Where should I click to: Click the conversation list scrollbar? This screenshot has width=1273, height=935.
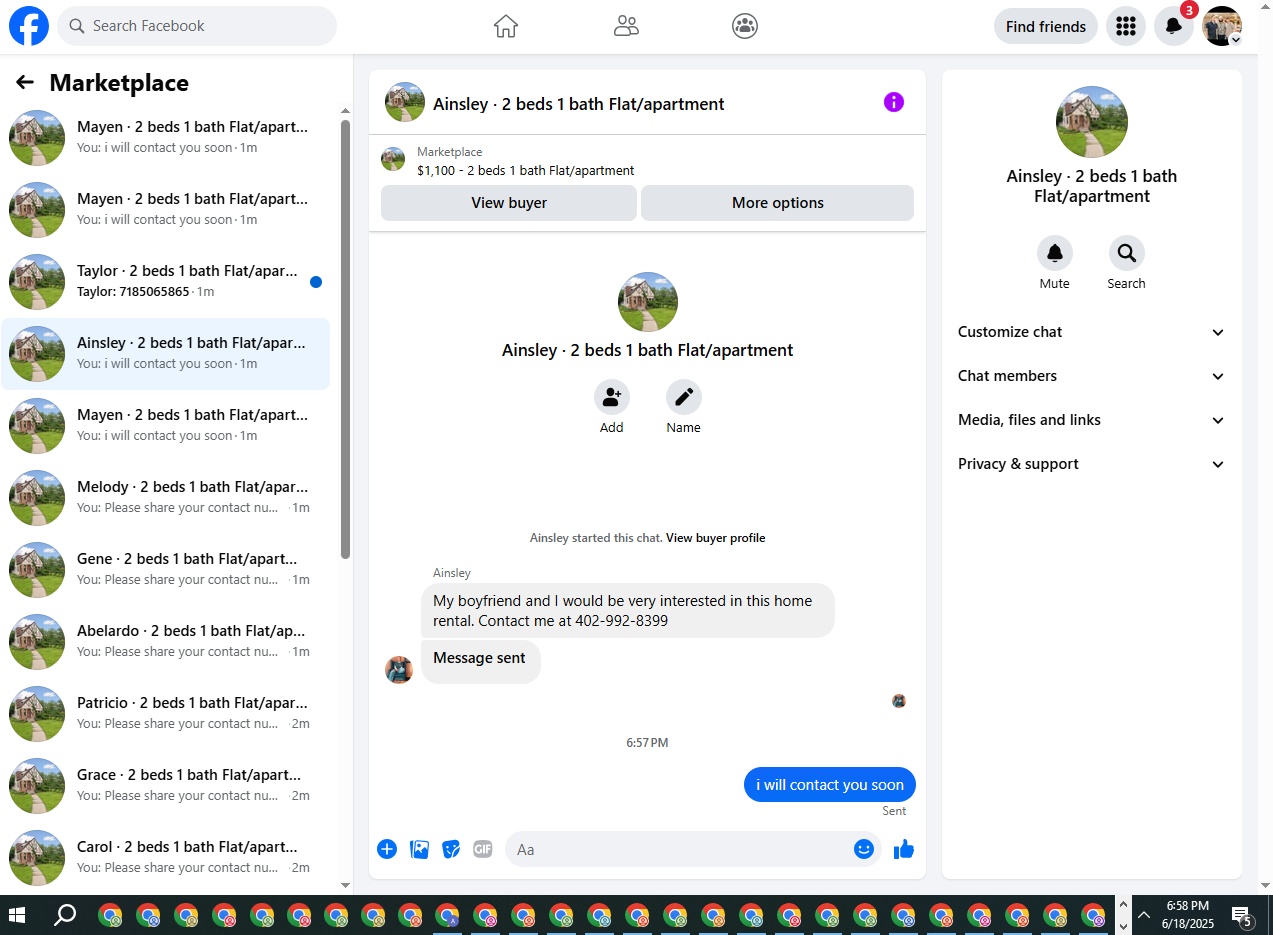(x=345, y=340)
